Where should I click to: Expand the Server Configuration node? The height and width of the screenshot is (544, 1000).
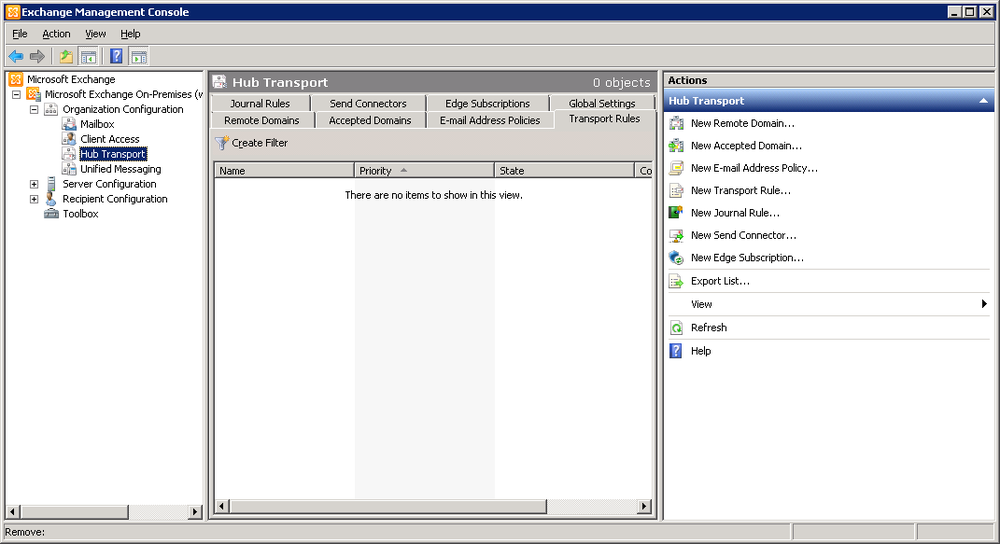tap(34, 184)
